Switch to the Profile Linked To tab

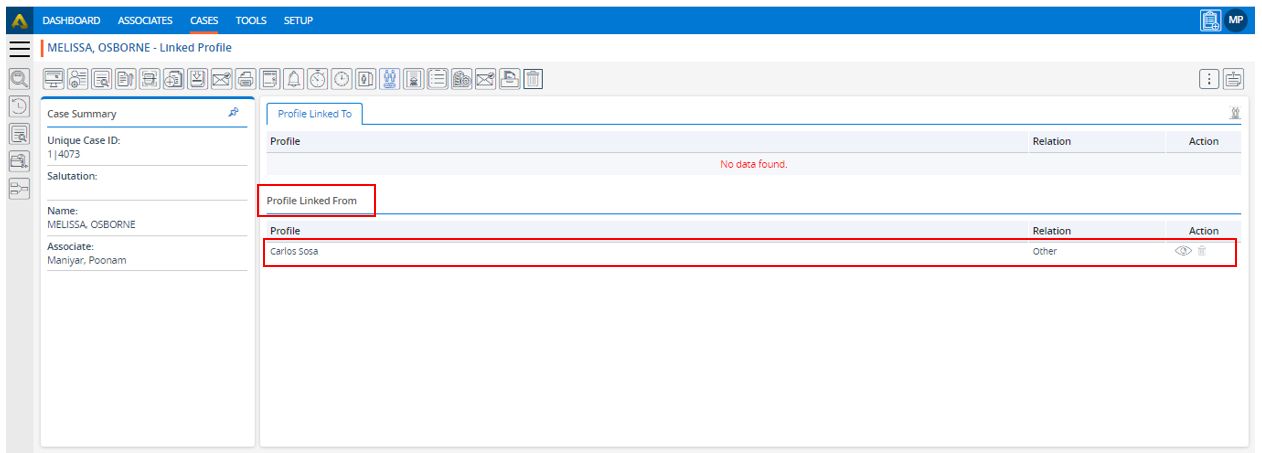click(314, 114)
